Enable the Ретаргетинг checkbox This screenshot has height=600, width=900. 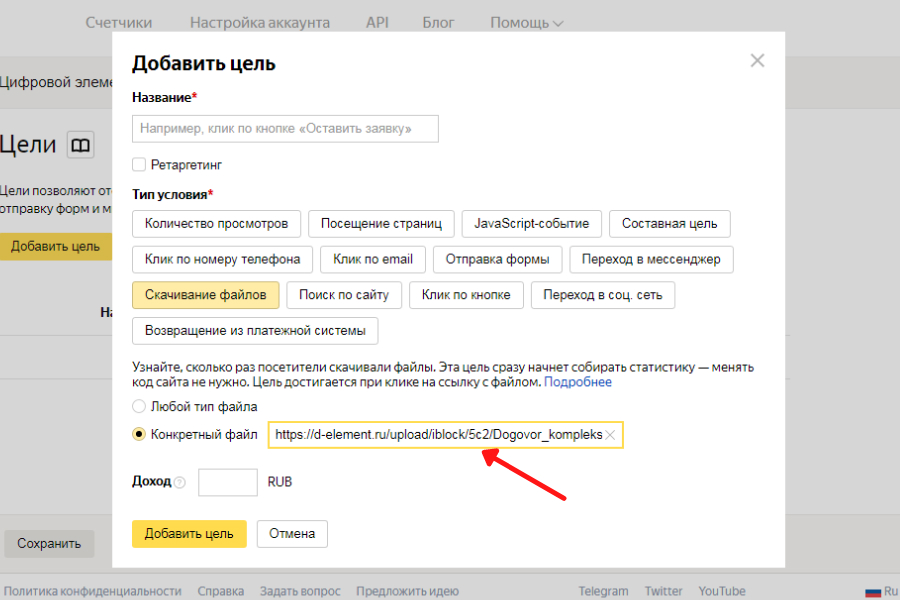click(139, 164)
